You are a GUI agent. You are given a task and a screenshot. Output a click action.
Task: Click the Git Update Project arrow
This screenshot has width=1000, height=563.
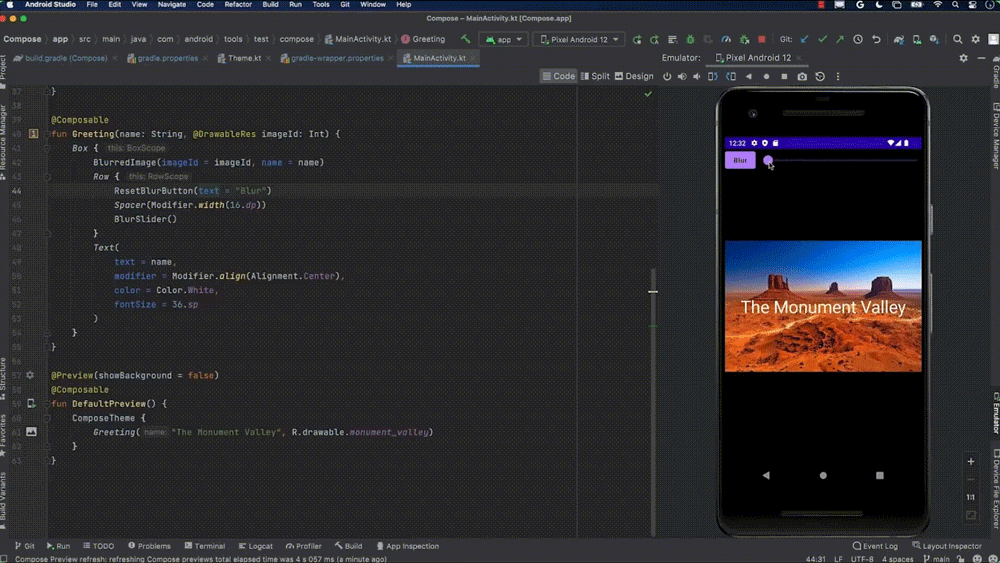(x=804, y=40)
